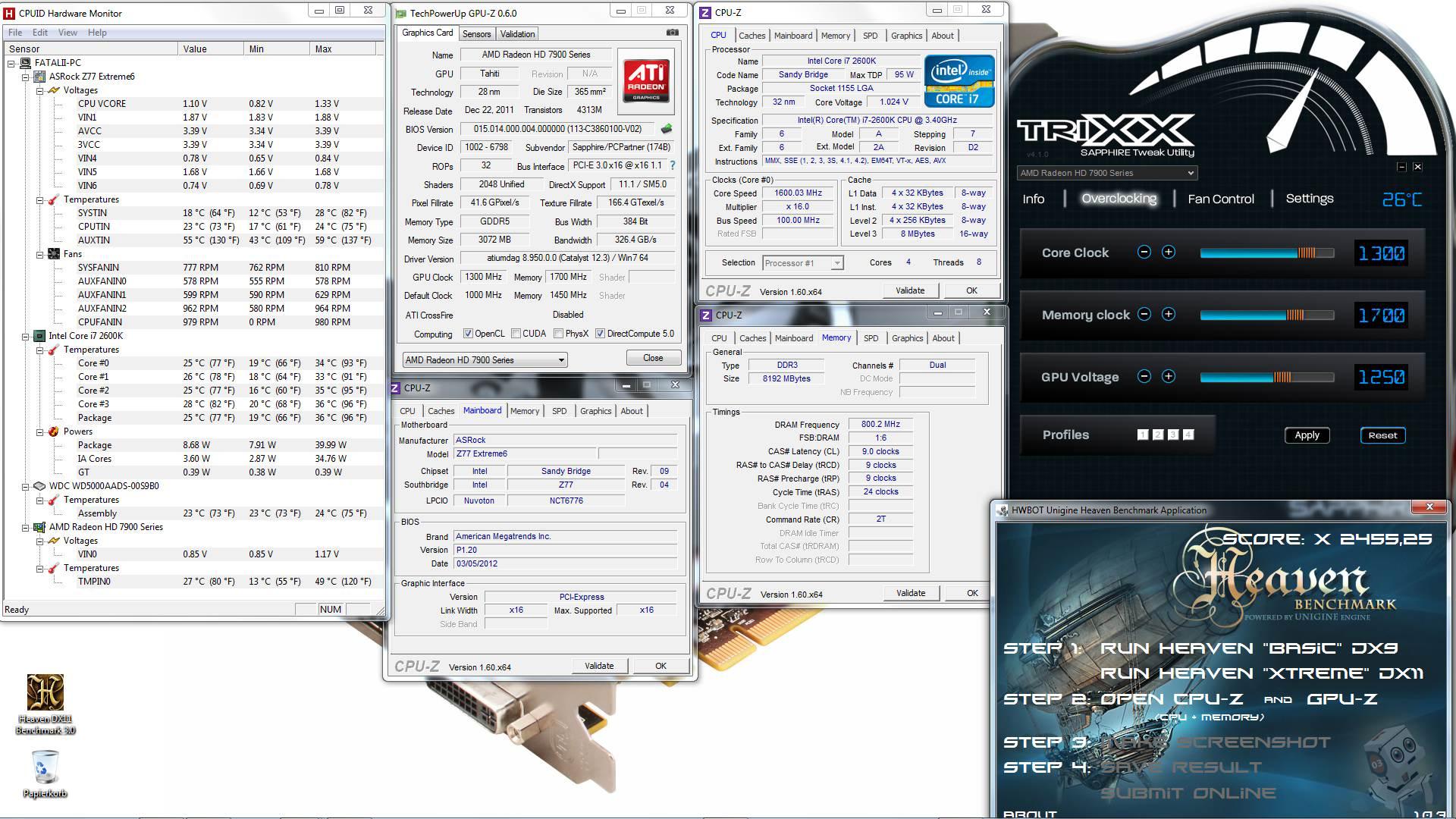Select TRIXX profile 4
This screenshot has height=819, width=1456.
1188,435
